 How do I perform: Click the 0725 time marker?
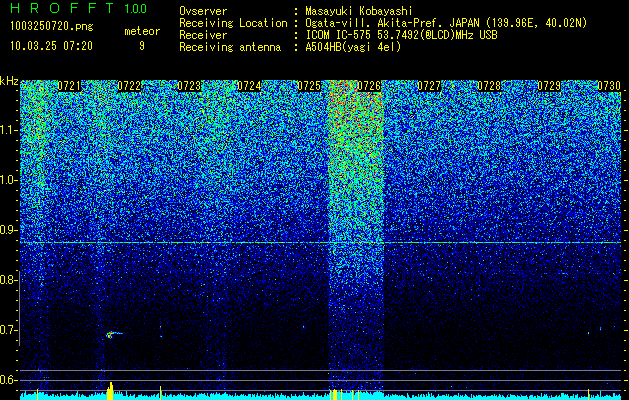tap(309, 86)
